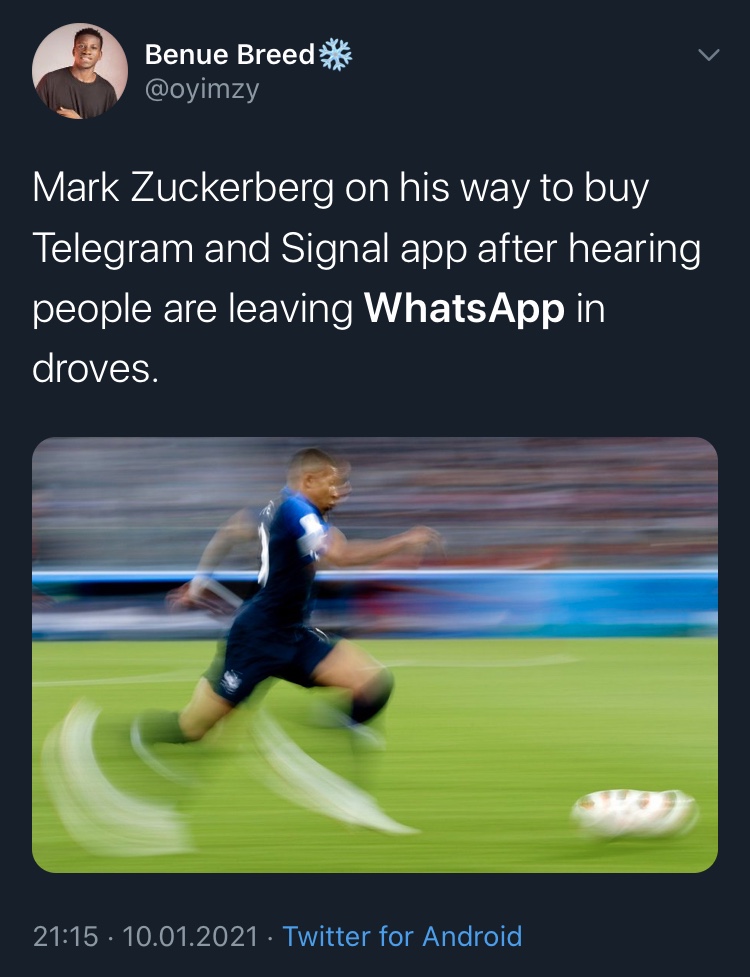Click the white armband on player's arm
Screen dimensions: 750x977
pos(311,535)
